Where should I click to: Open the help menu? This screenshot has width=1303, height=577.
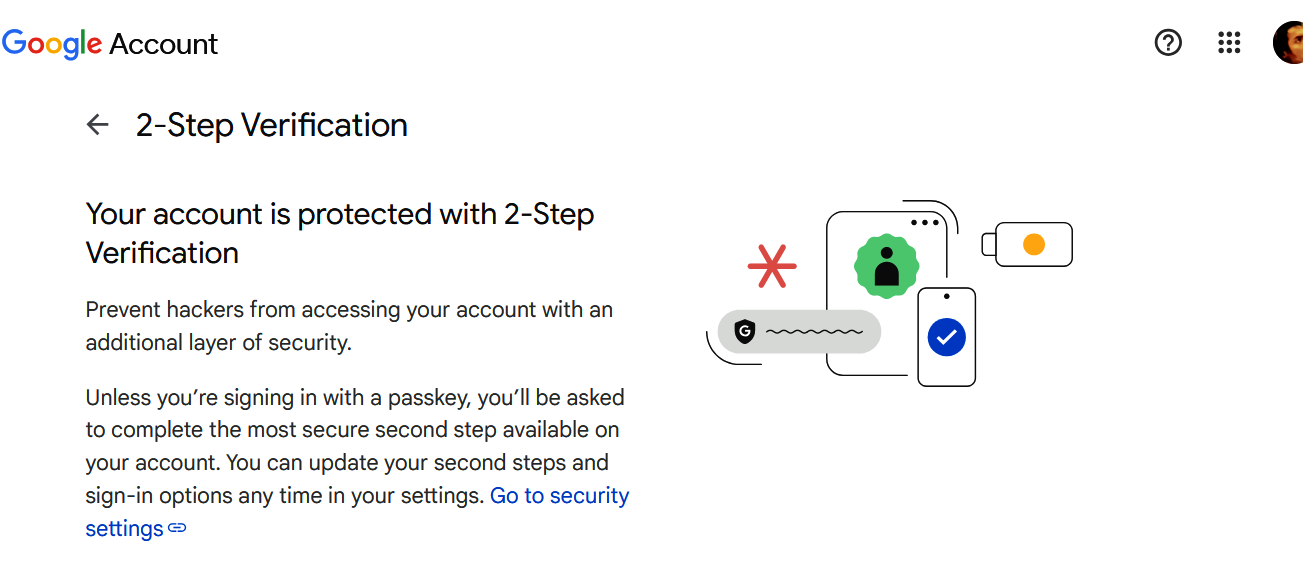(x=1167, y=43)
